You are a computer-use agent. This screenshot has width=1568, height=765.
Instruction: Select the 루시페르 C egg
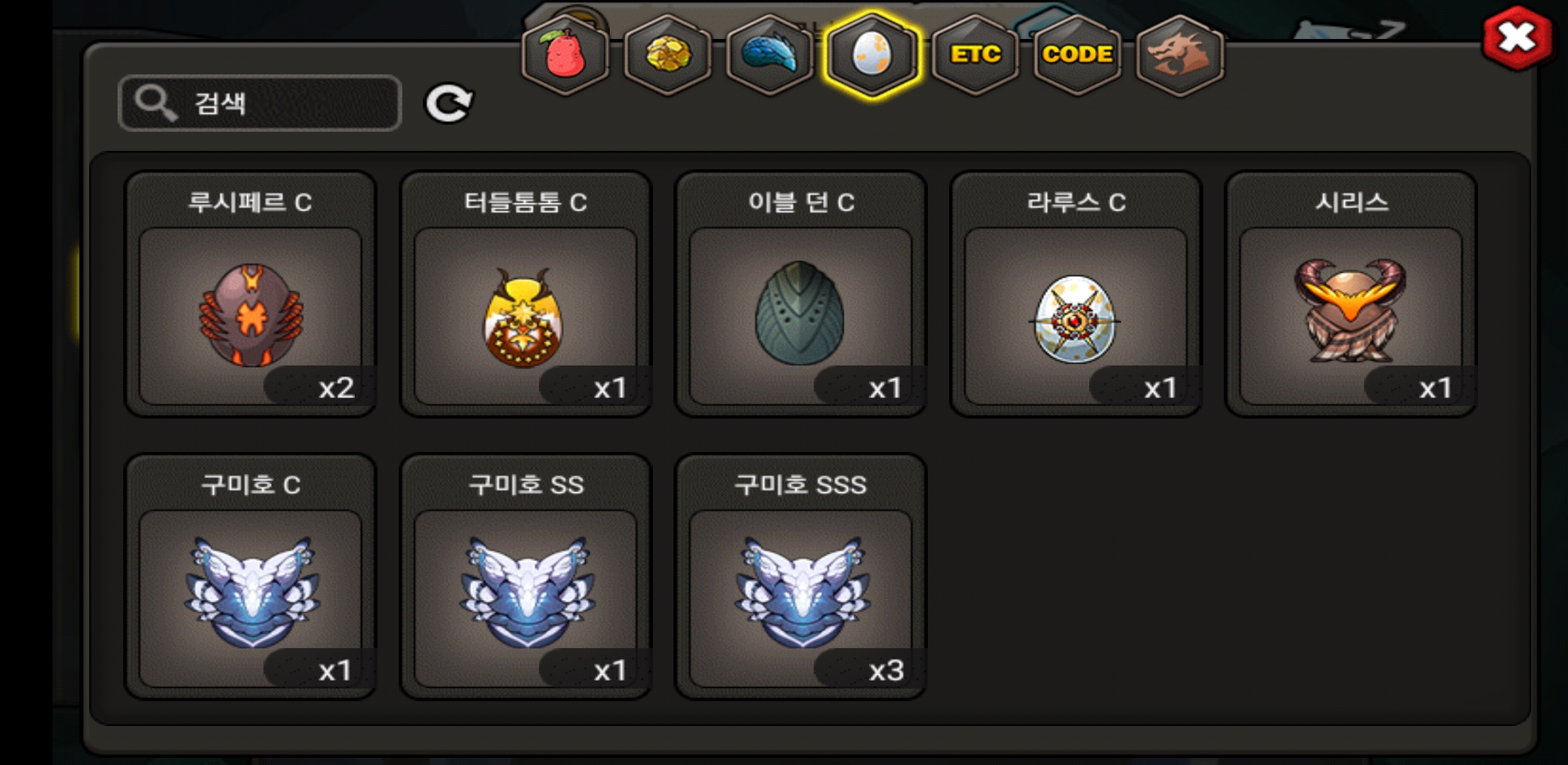click(250, 294)
